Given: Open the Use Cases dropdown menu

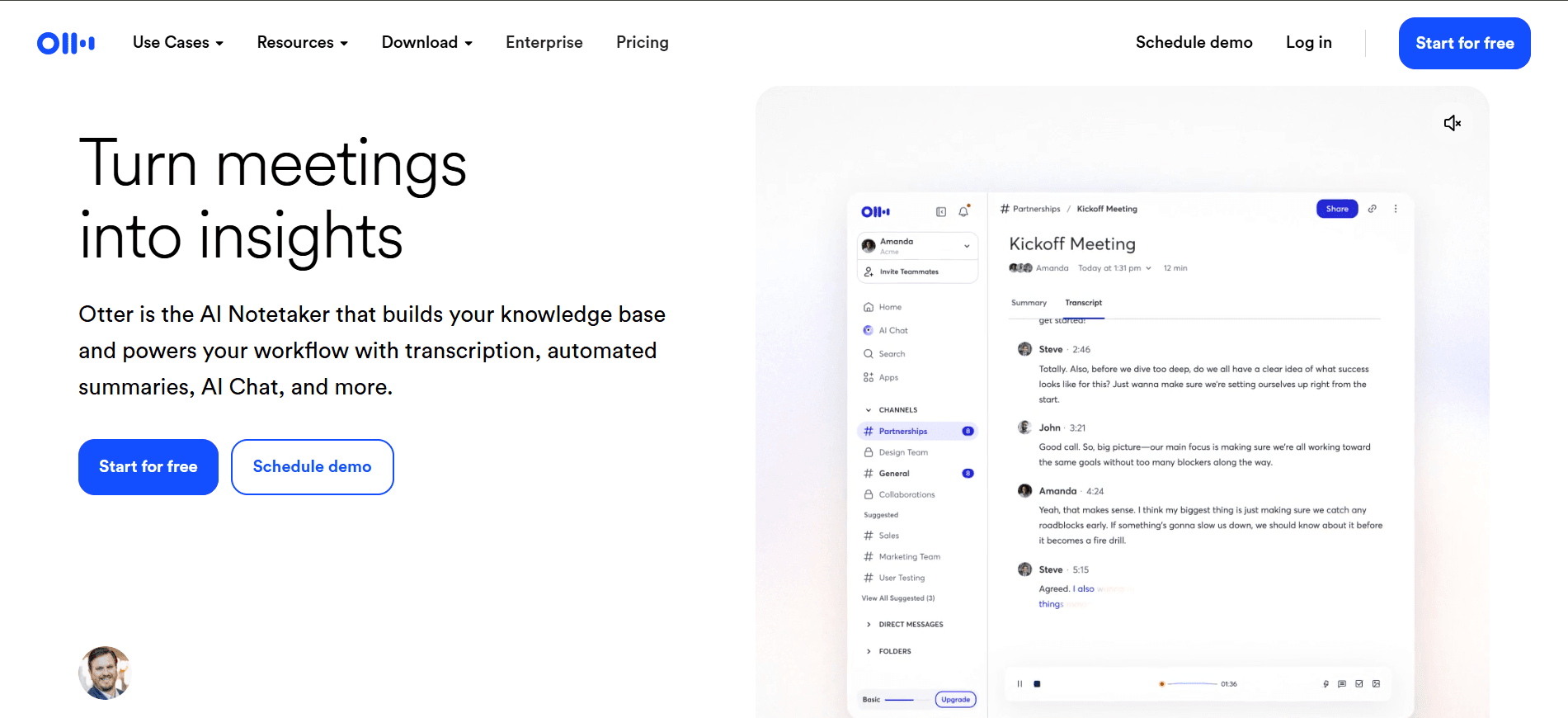Looking at the screenshot, I should 178,43.
